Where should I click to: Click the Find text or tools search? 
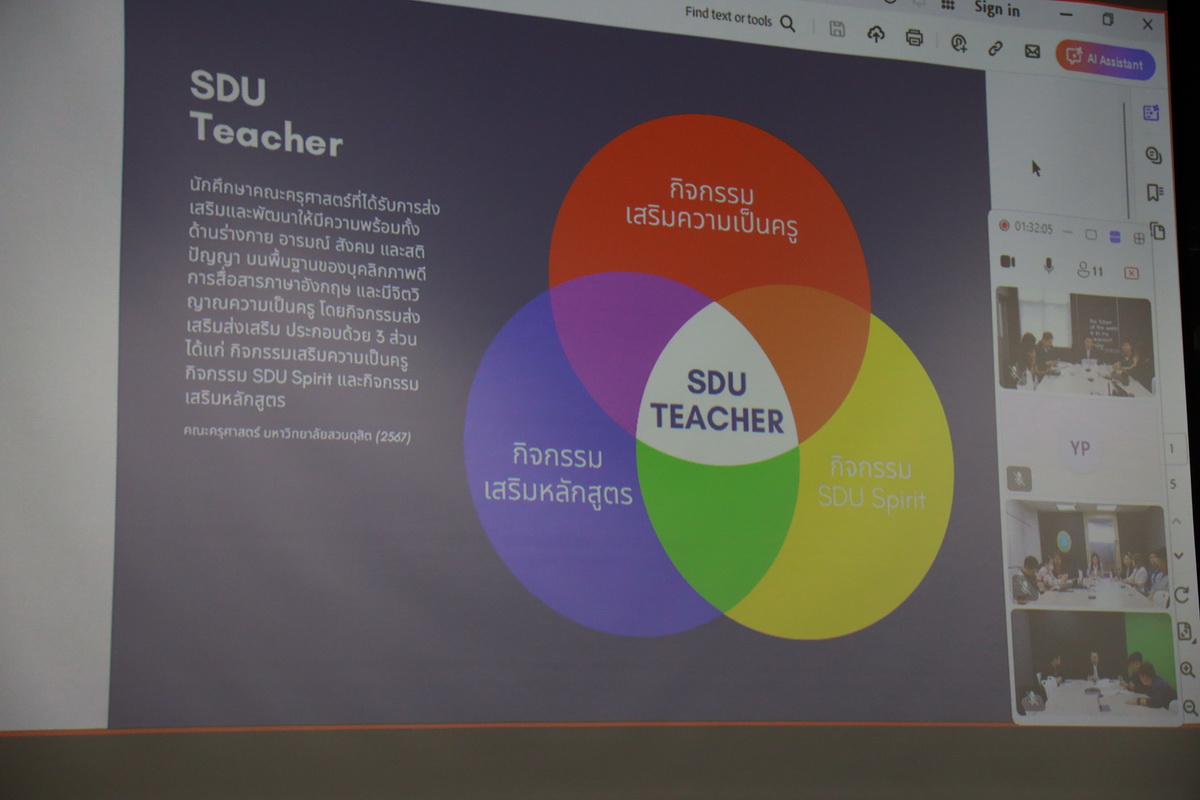[x=740, y=20]
